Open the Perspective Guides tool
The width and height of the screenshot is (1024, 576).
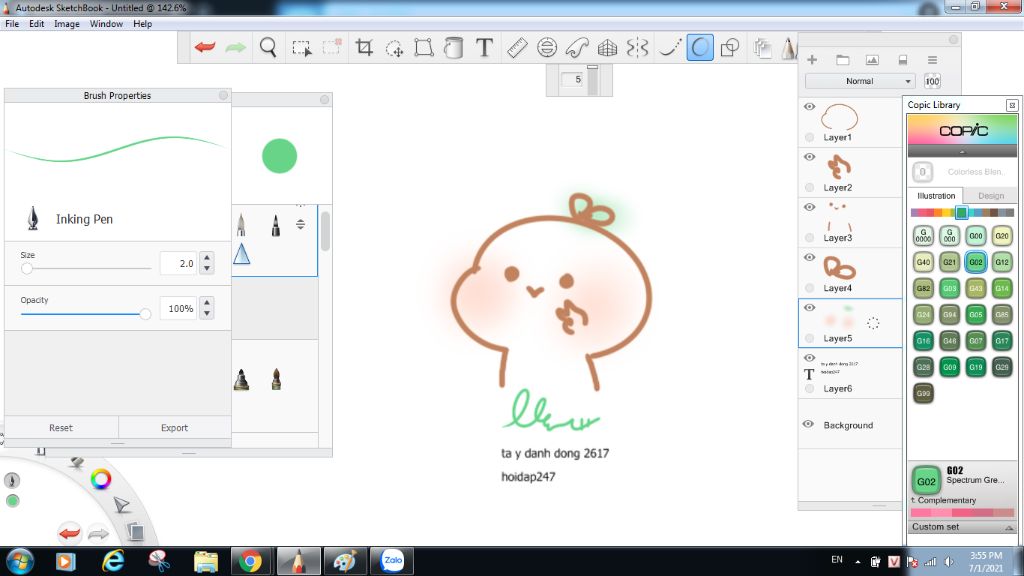click(607, 47)
